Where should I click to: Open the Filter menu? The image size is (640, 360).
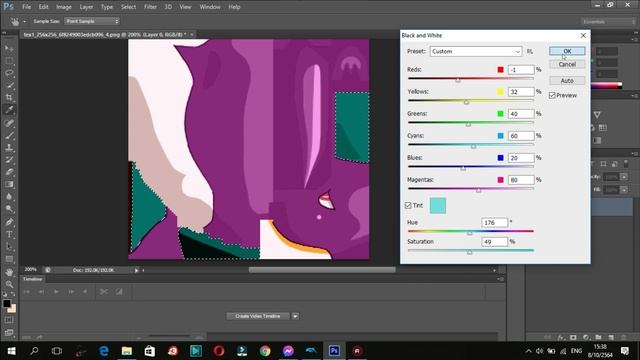(150, 7)
